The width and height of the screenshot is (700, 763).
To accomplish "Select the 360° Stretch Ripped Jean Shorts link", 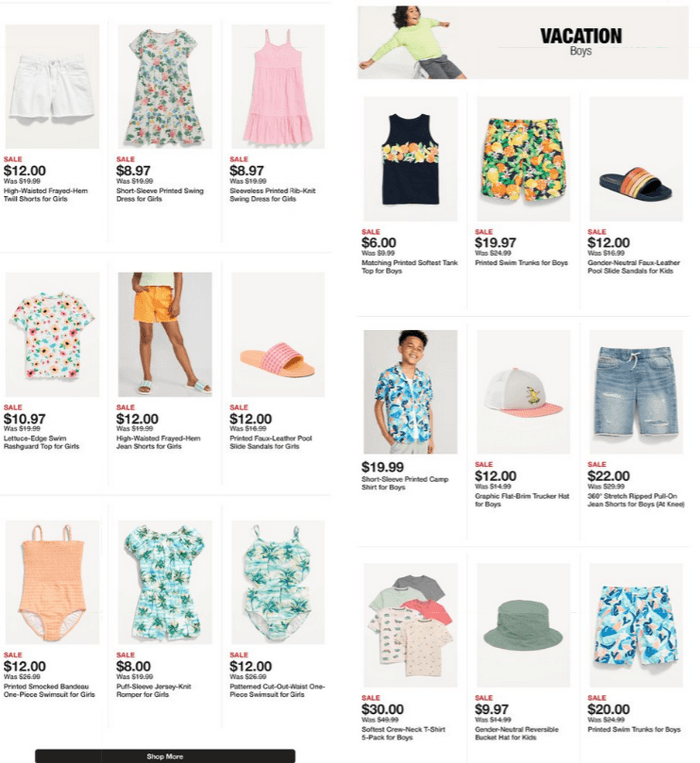I will pyautogui.click(x=636, y=500).
